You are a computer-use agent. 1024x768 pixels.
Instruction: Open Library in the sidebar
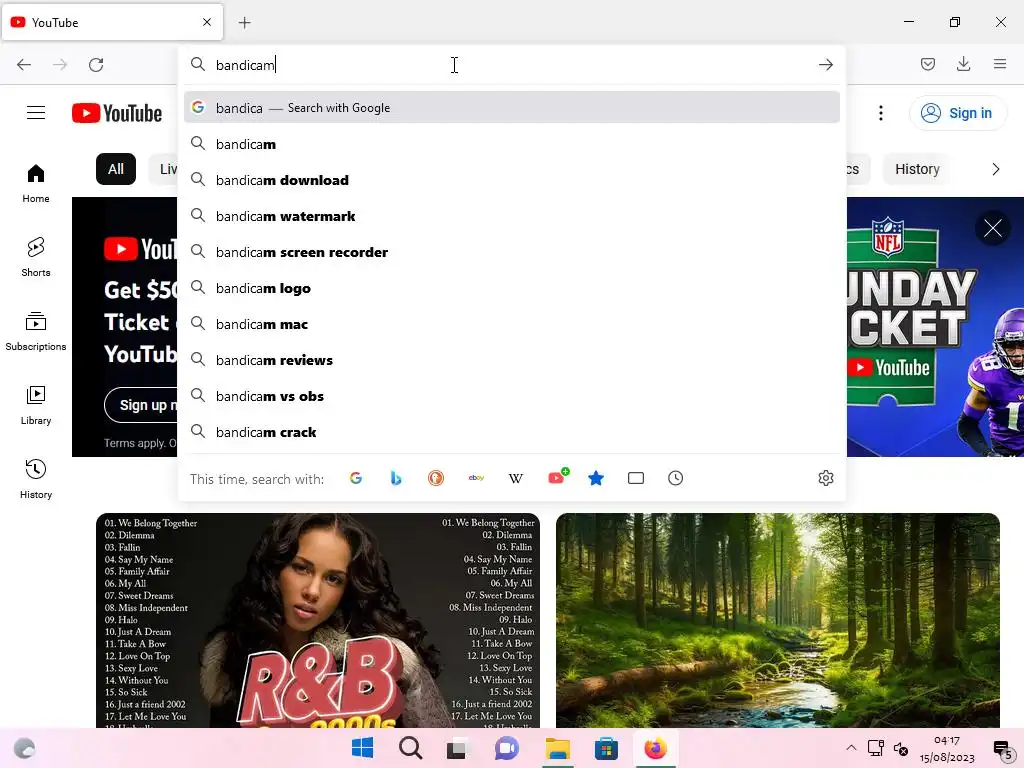click(x=36, y=406)
